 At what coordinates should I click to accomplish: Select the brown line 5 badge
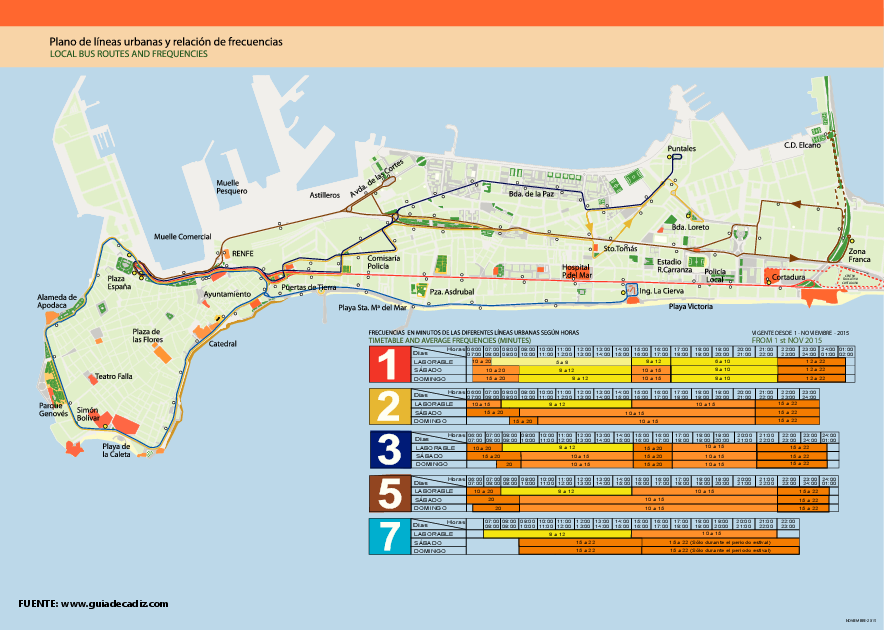388,493
